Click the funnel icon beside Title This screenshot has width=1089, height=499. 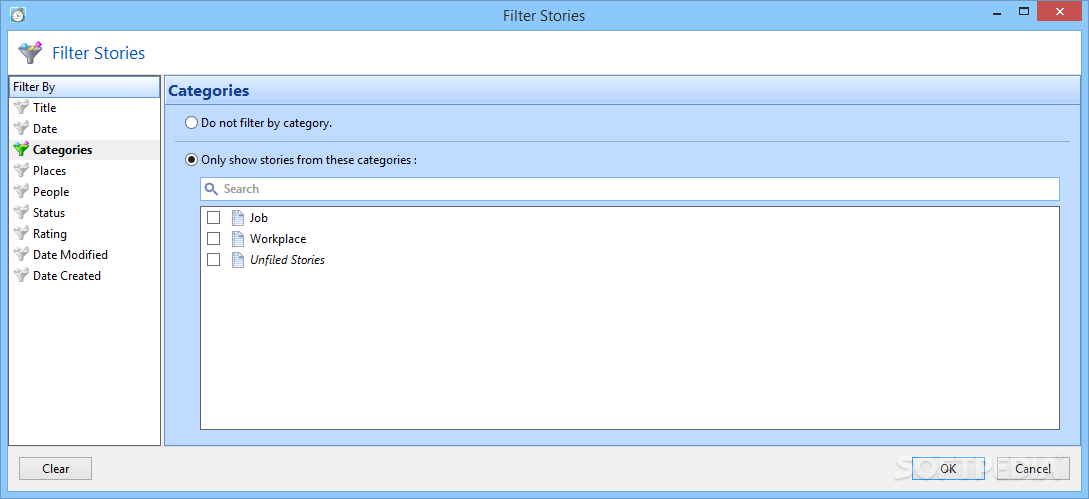21,108
